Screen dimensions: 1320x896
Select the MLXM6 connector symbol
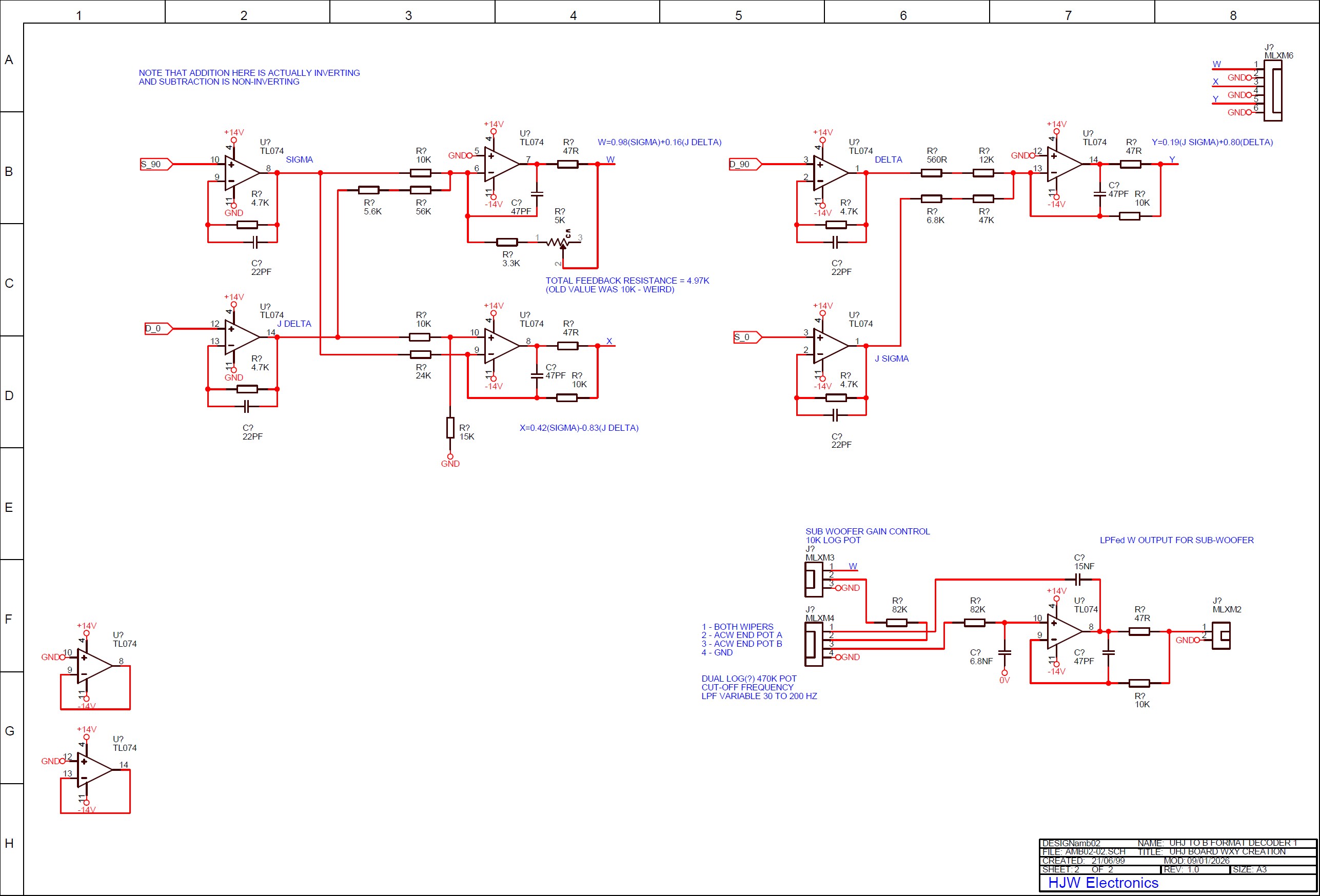1272,91
